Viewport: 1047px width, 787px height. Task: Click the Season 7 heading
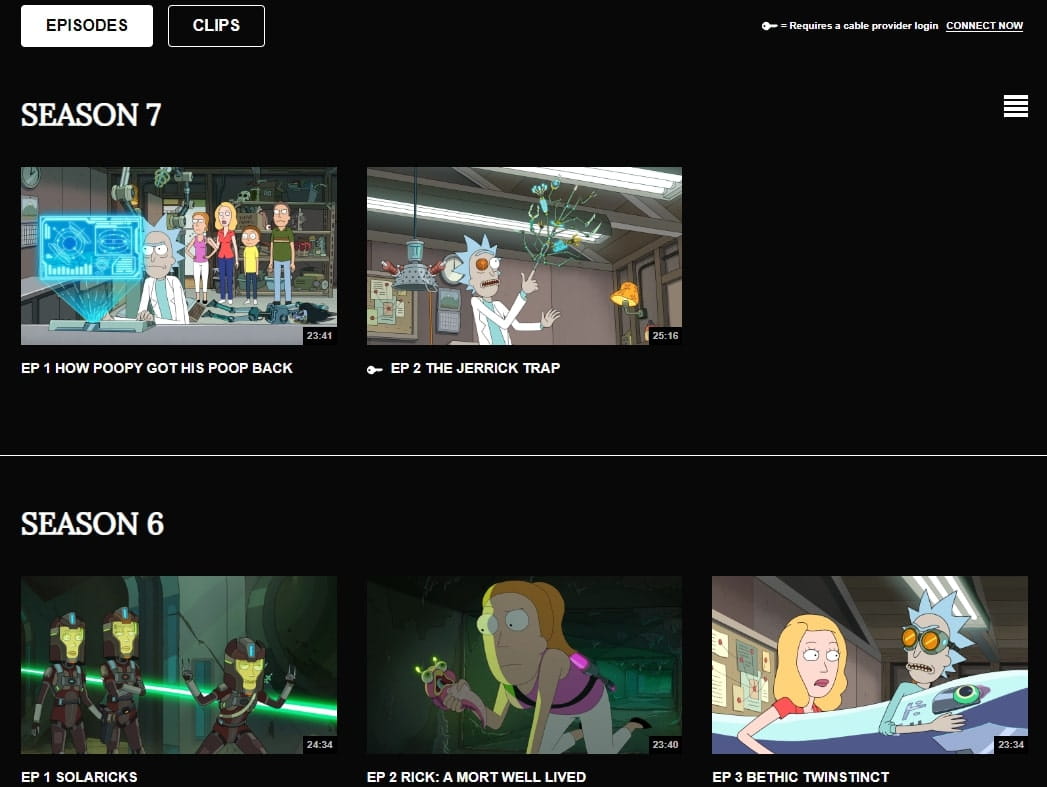click(x=91, y=115)
